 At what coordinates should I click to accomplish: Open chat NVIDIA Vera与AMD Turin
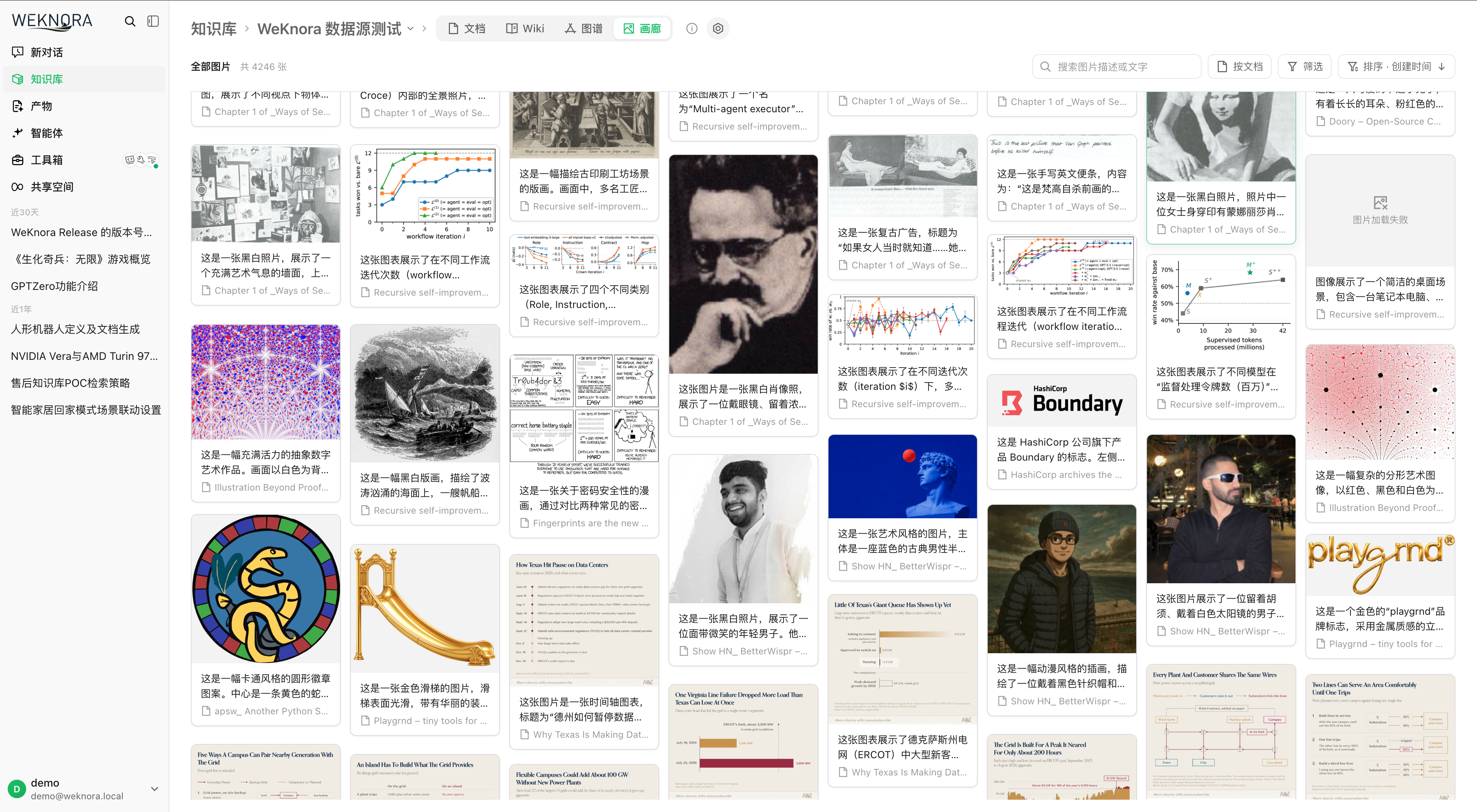[x=84, y=356]
